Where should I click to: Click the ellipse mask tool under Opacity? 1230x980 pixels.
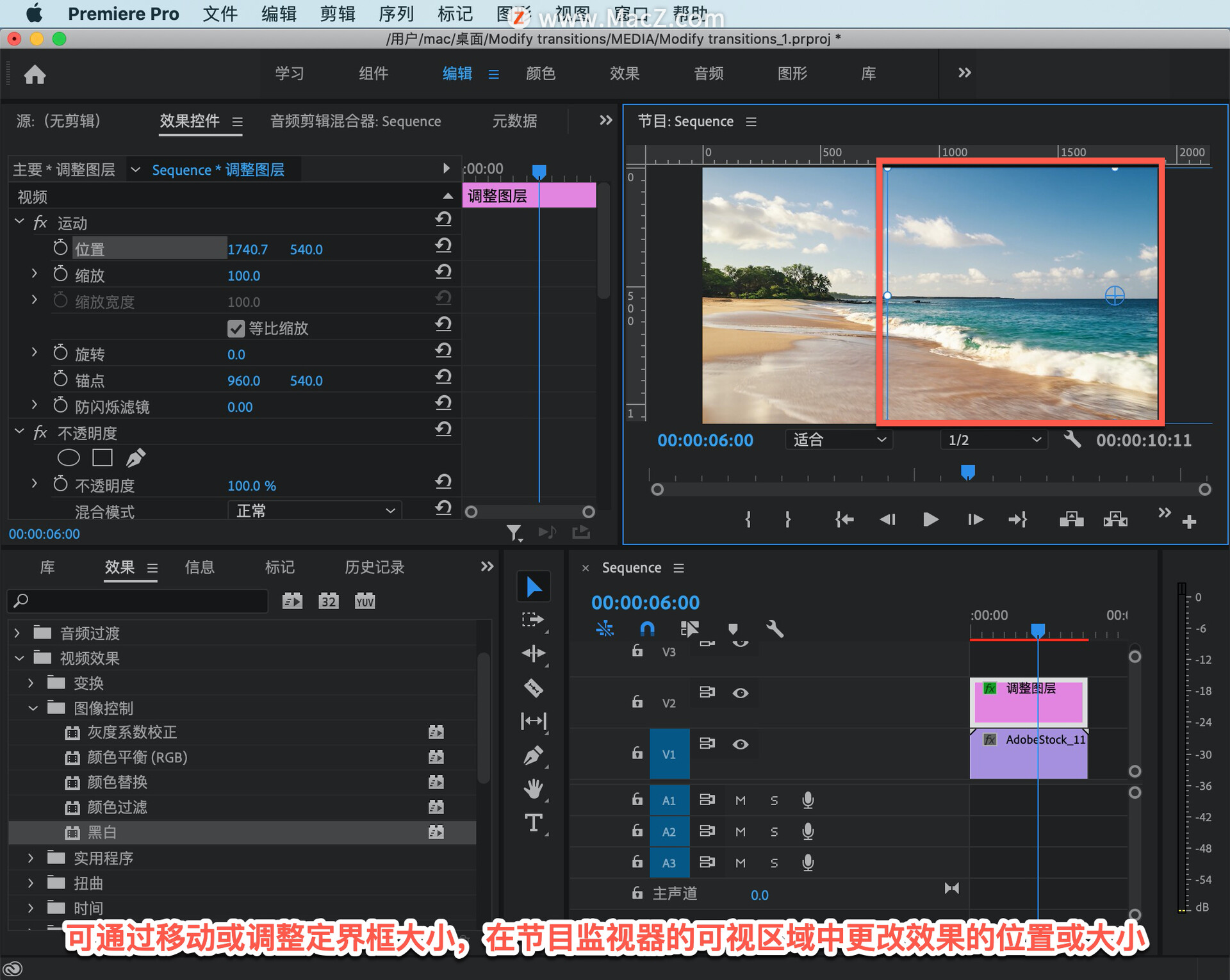[x=69, y=458]
